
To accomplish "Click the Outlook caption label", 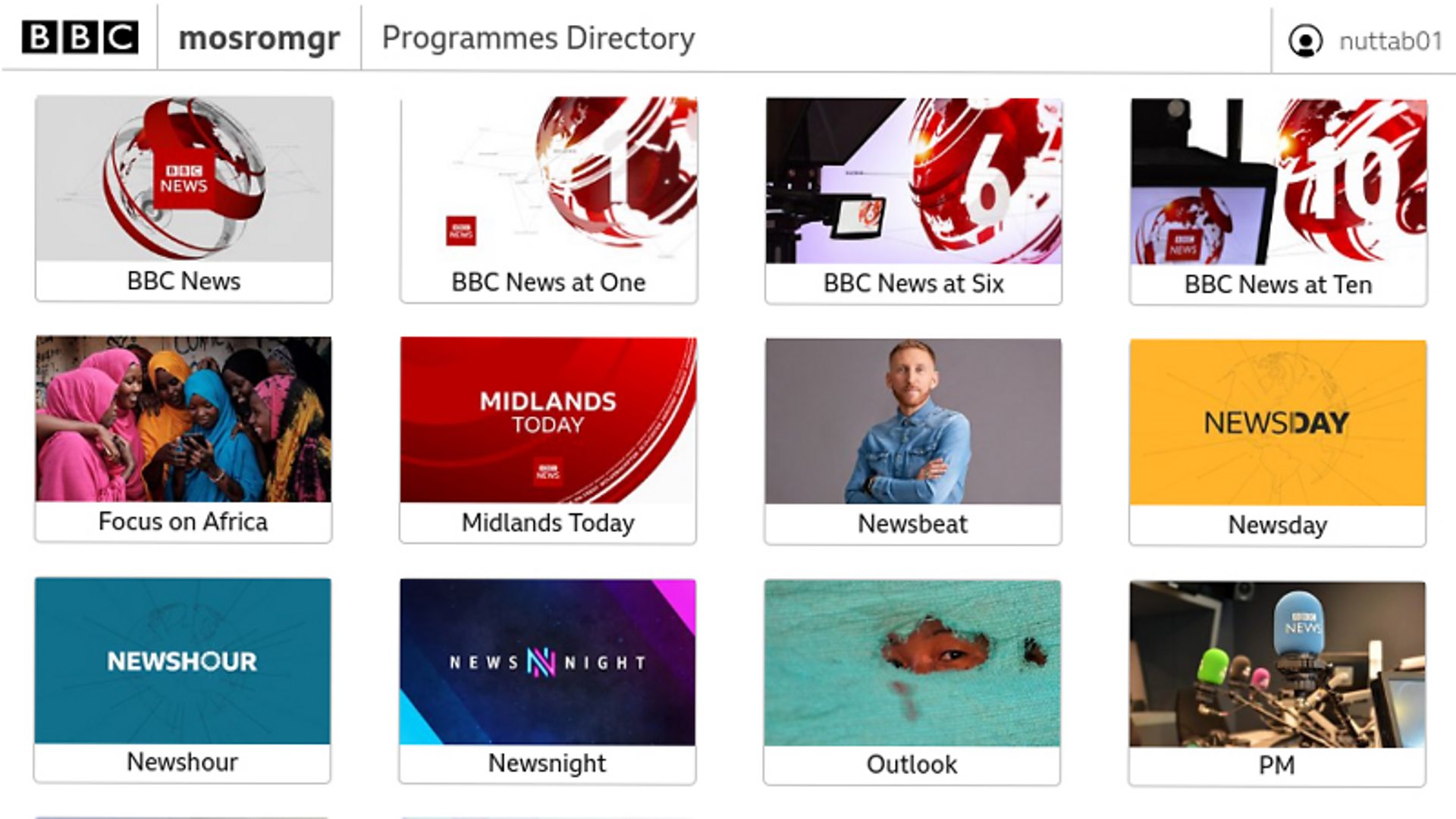I will [912, 764].
